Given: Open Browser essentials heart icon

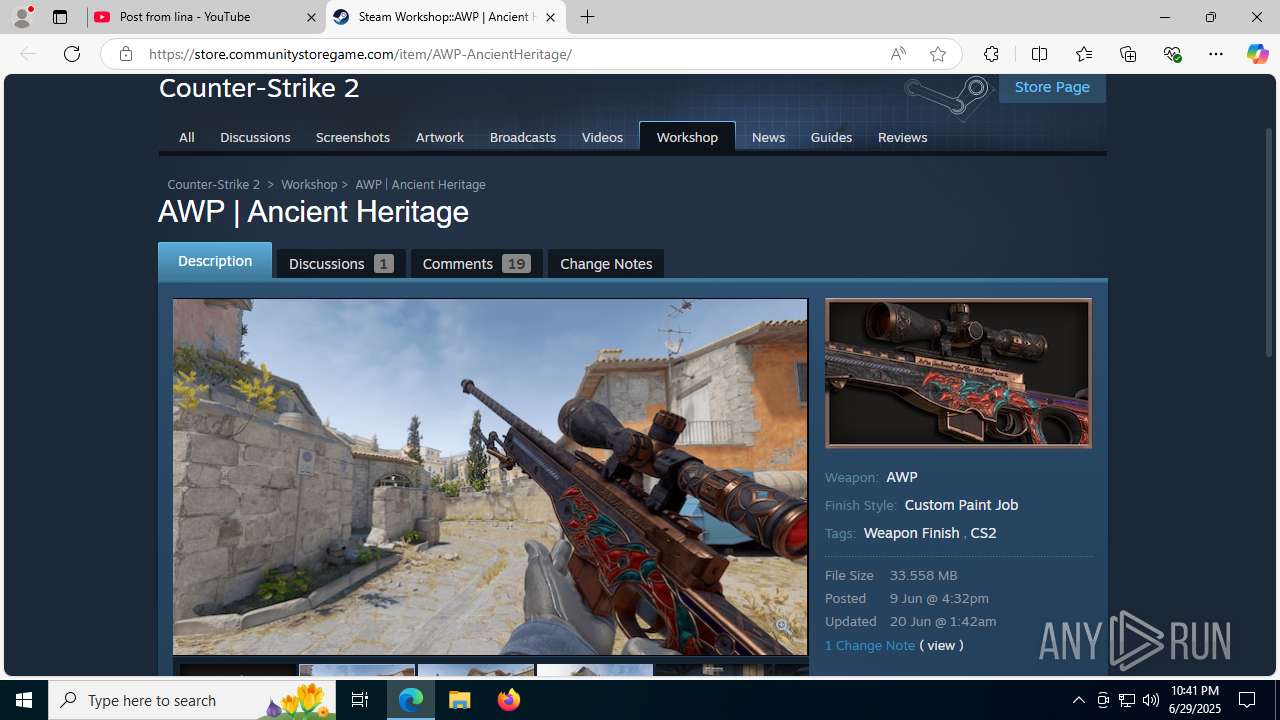Looking at the screenshot, I should (x=1172, y=54).
